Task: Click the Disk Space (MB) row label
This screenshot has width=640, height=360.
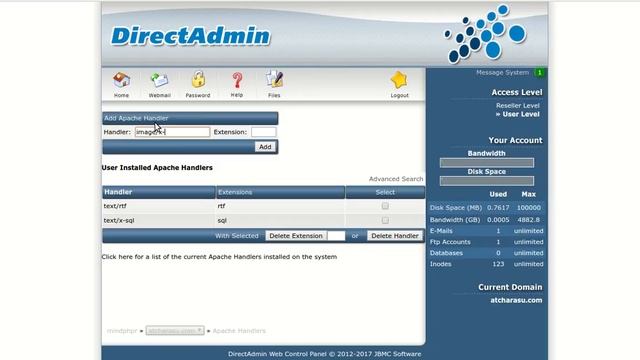Action: (x=456, y=208)
